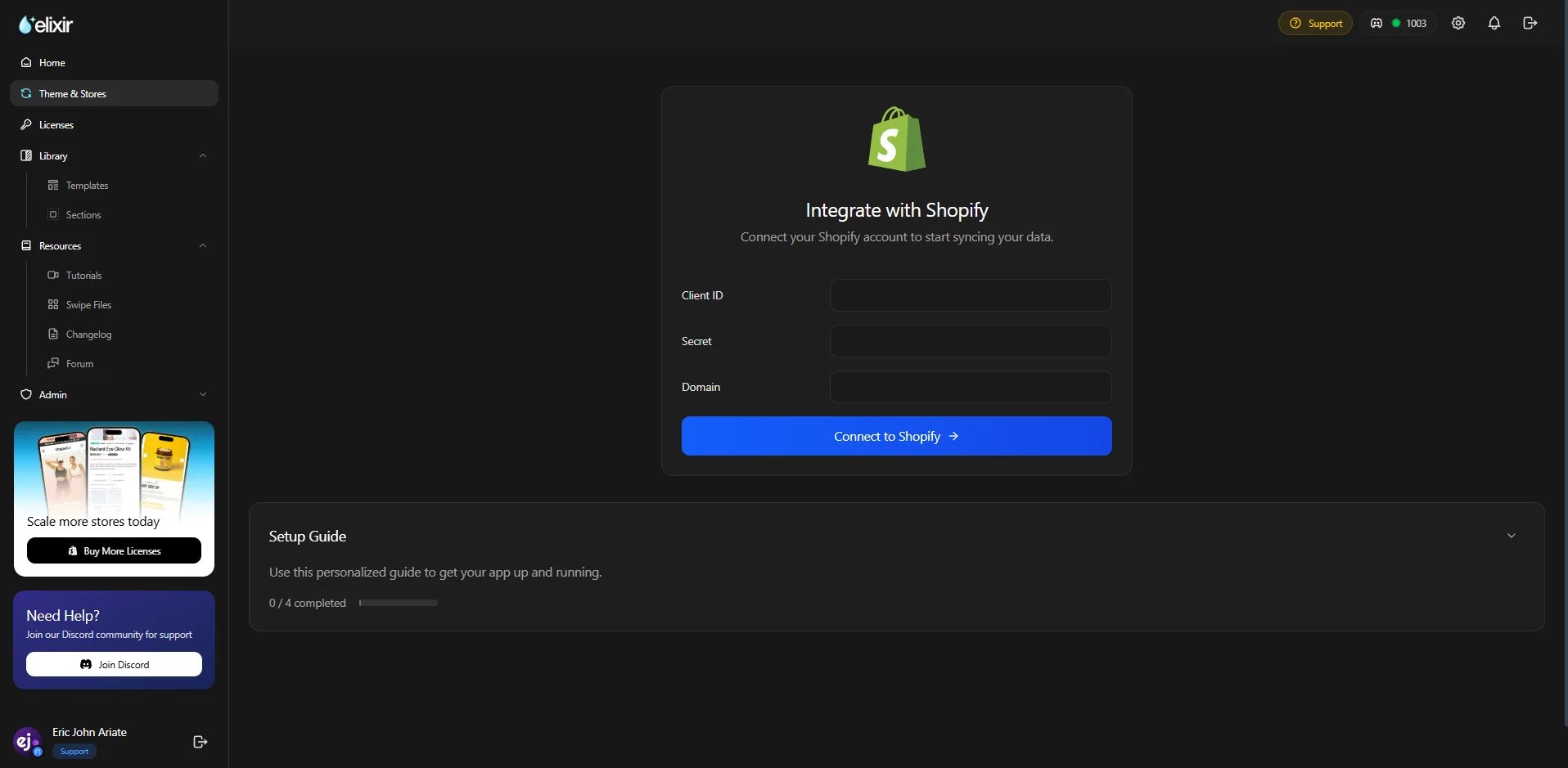Click Buy More Licenses button
The height and width of the screenshot is (768, 1568).
[x=114, y=550]
